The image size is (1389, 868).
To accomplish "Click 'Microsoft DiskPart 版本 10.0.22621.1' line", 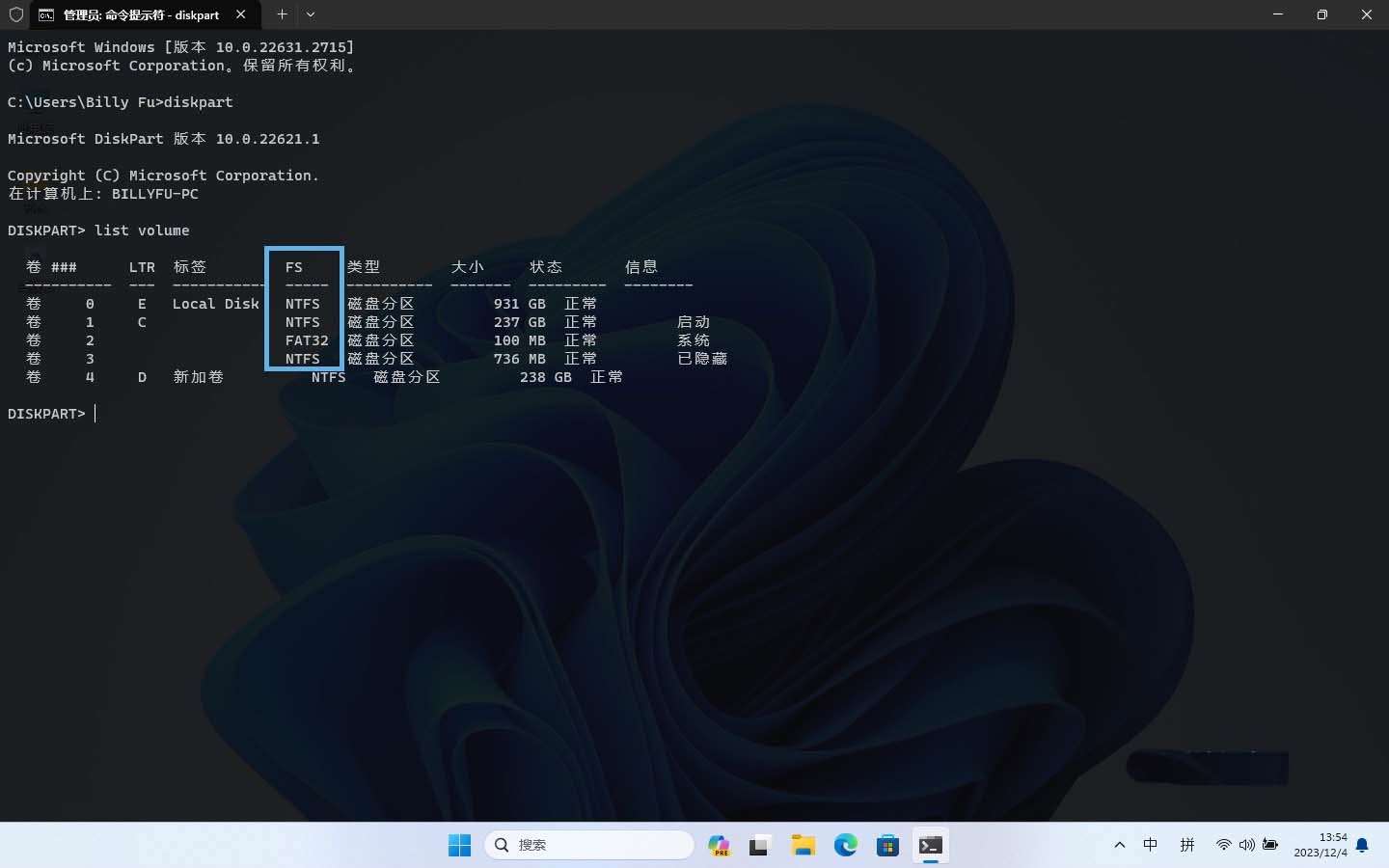I will [x=164, y=139].
